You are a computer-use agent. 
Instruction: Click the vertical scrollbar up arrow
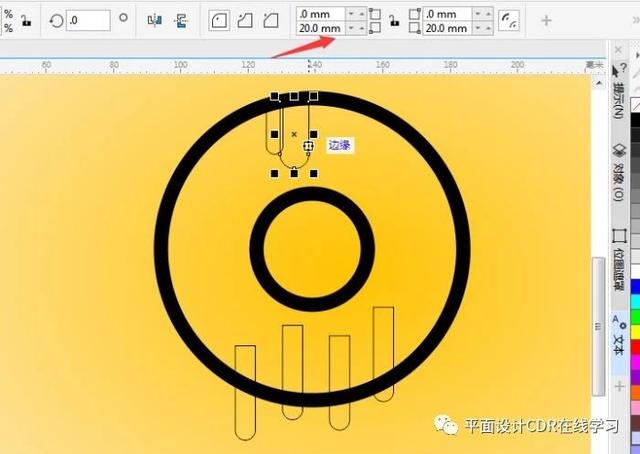click(599, 83)
